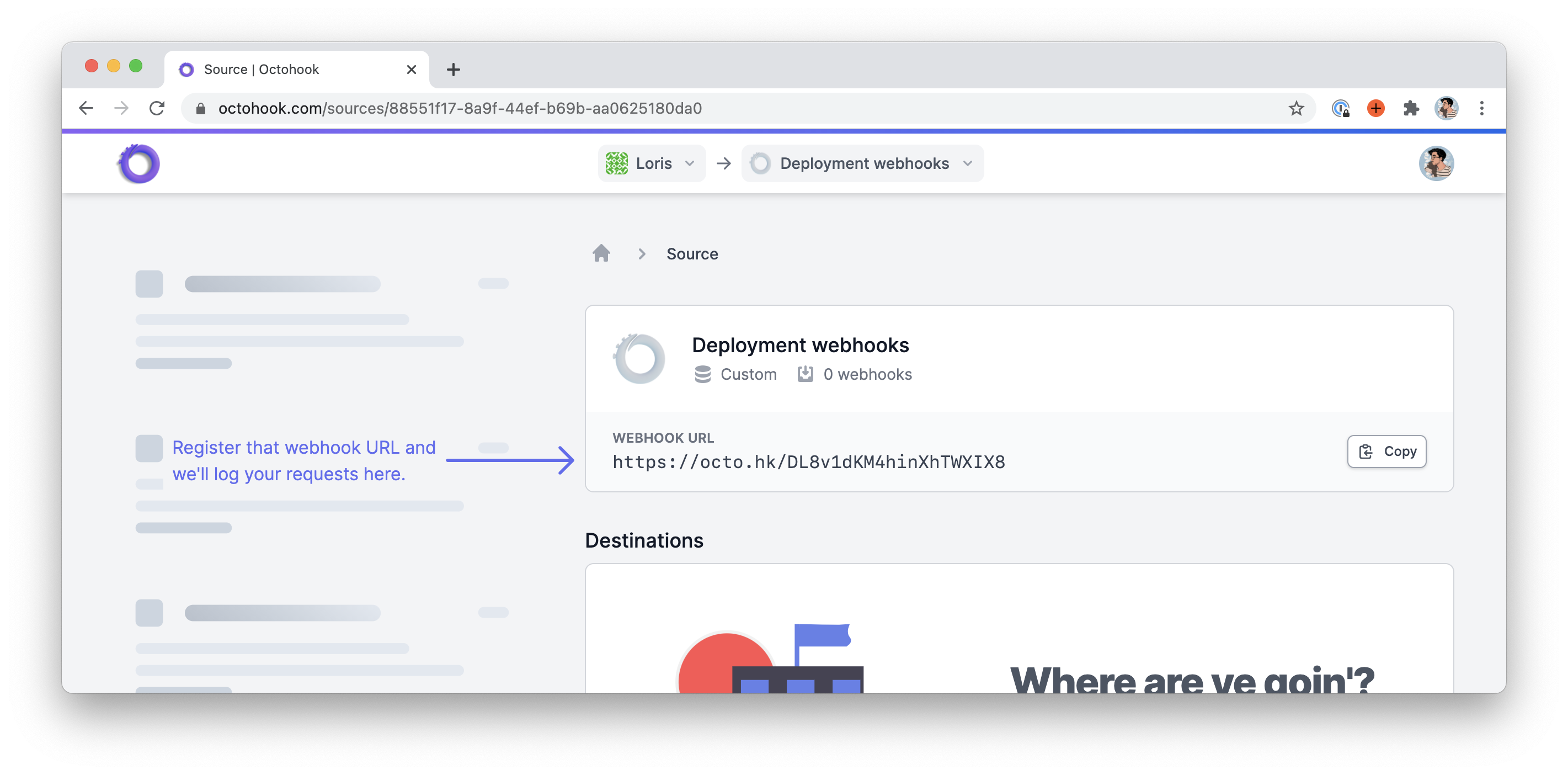Click the Deployment webhooks source logo
The width and height of the screenshot is (1568, 775).
coord(638,358)
